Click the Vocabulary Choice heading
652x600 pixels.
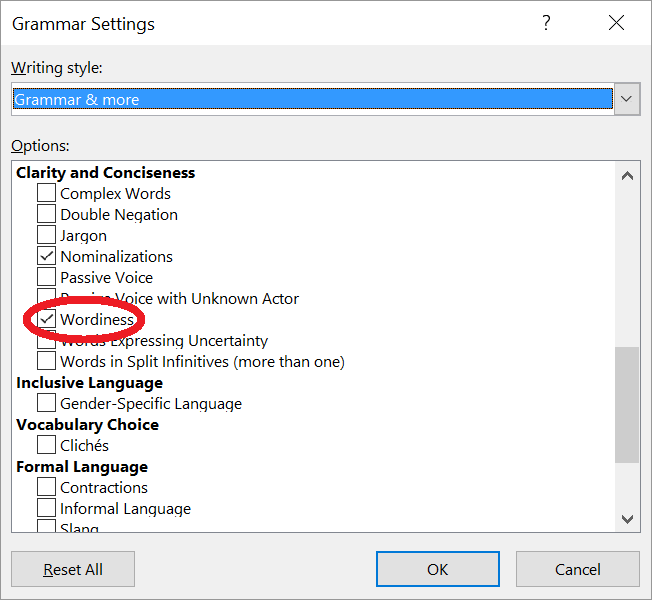click(x=87, y=425)
